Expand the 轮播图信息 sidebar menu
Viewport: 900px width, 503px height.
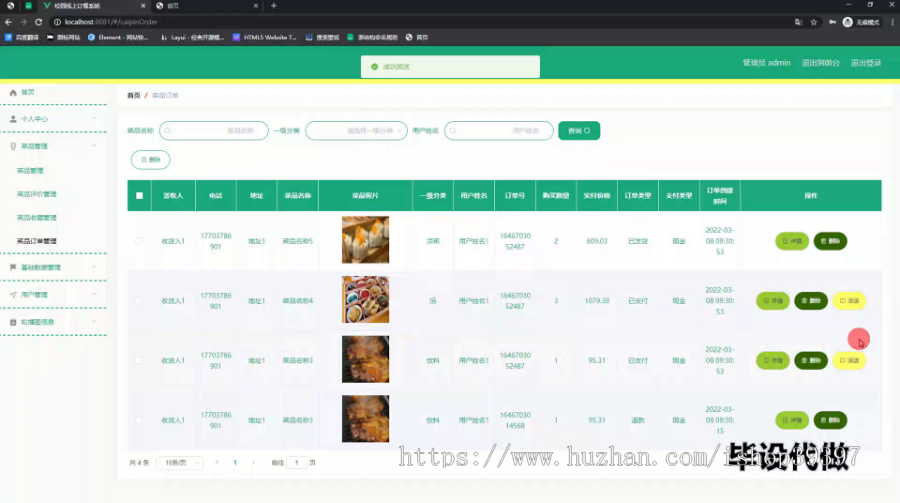pyautogui.click(x=53, y=322)
